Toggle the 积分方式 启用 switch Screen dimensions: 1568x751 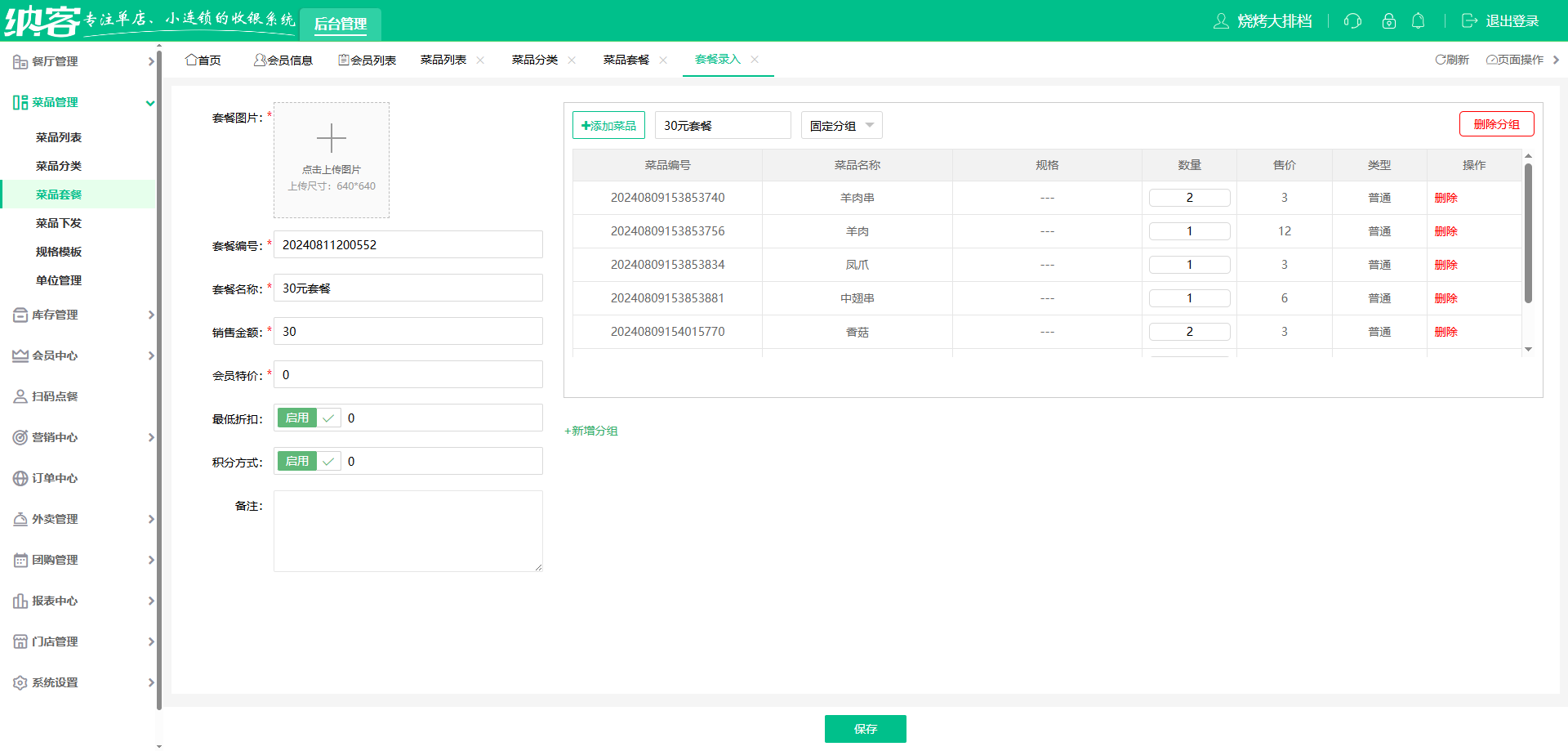point(309,461)
